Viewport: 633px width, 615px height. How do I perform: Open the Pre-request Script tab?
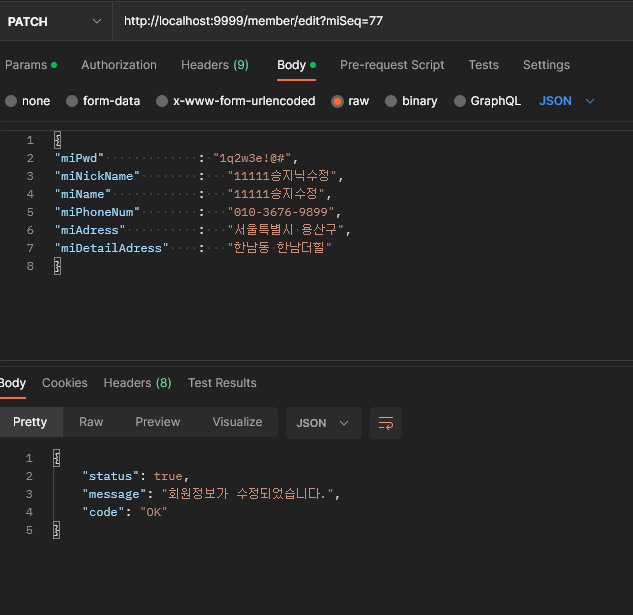(x=392, y=65)
